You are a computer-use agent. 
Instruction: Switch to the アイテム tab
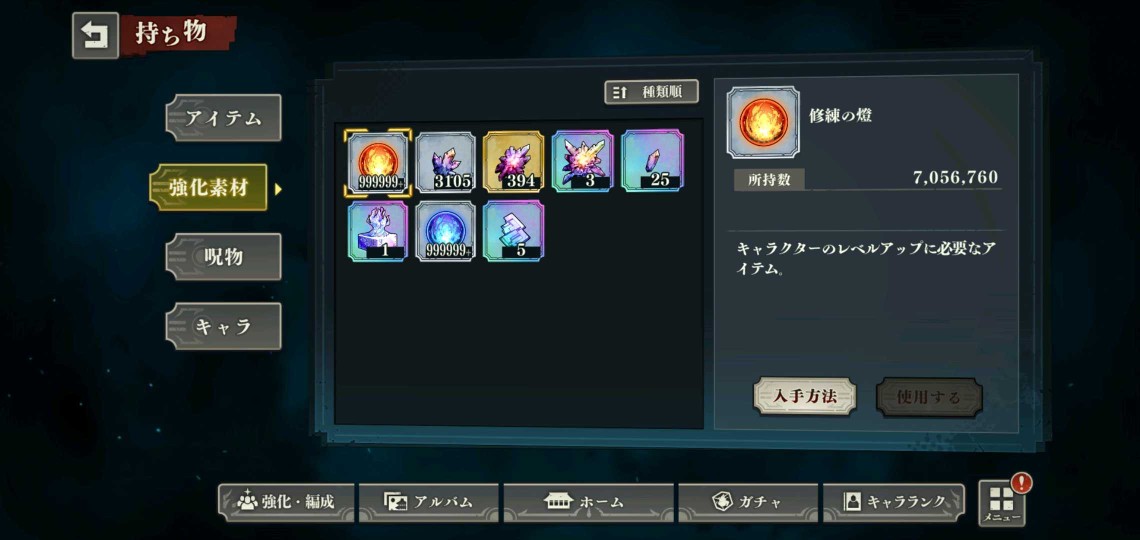coord(223,118)
